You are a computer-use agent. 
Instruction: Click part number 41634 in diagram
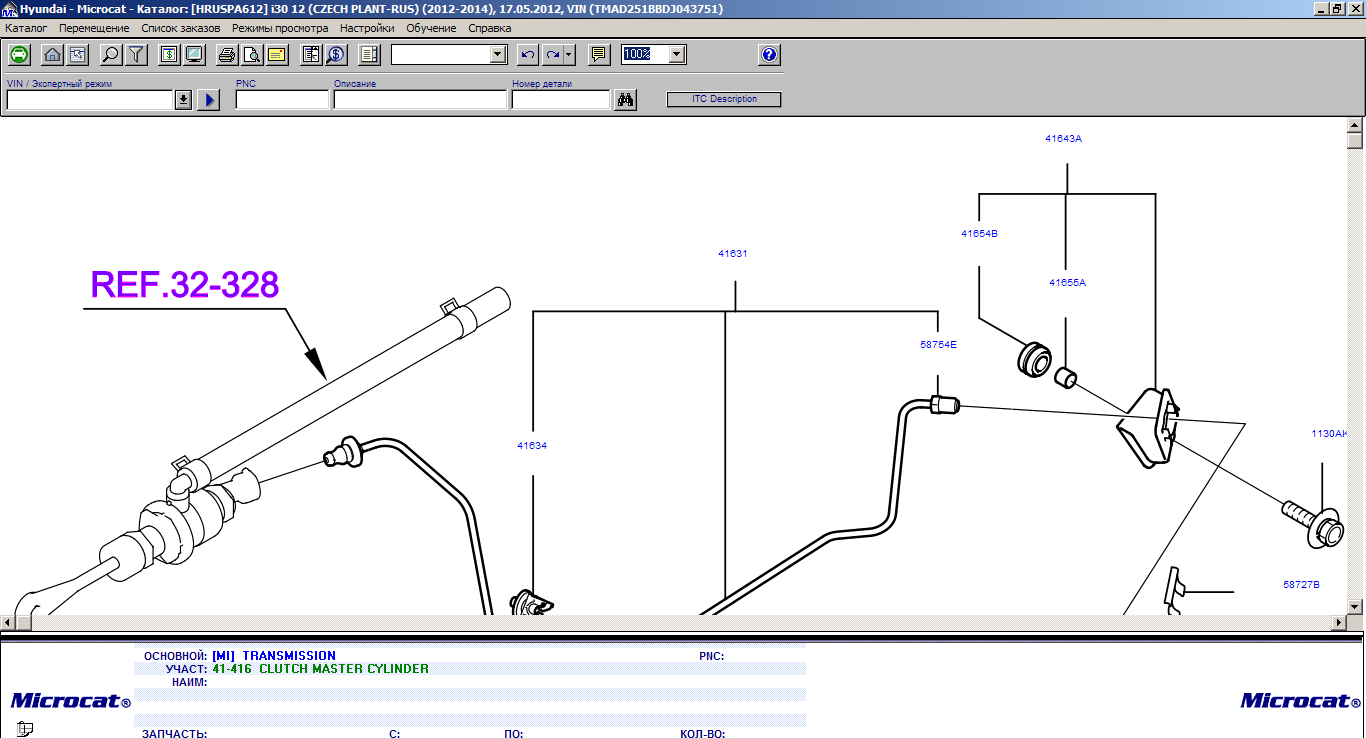click(x=532, y=446)
